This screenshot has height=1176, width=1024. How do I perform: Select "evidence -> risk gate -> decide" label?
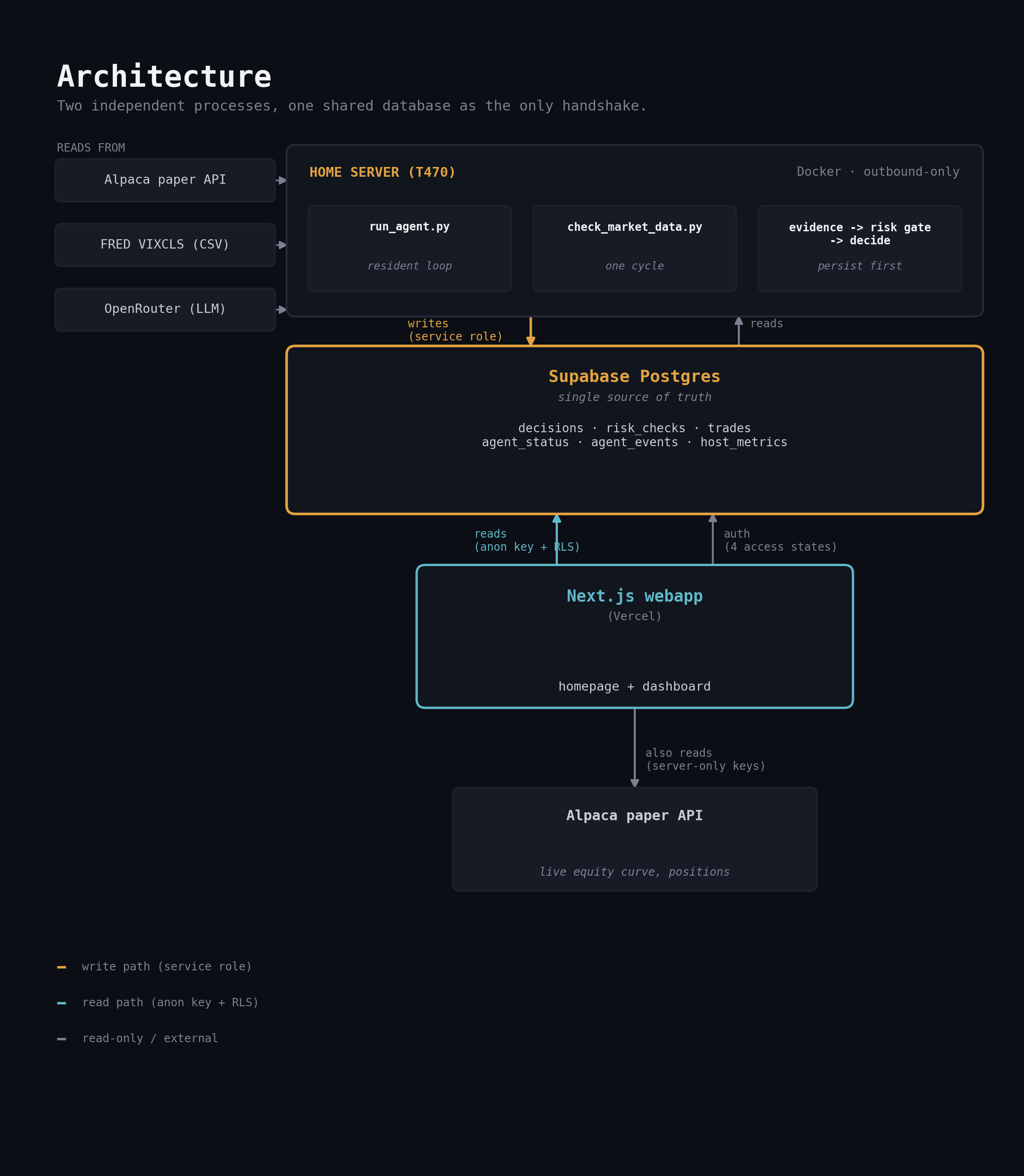(860, 234)
